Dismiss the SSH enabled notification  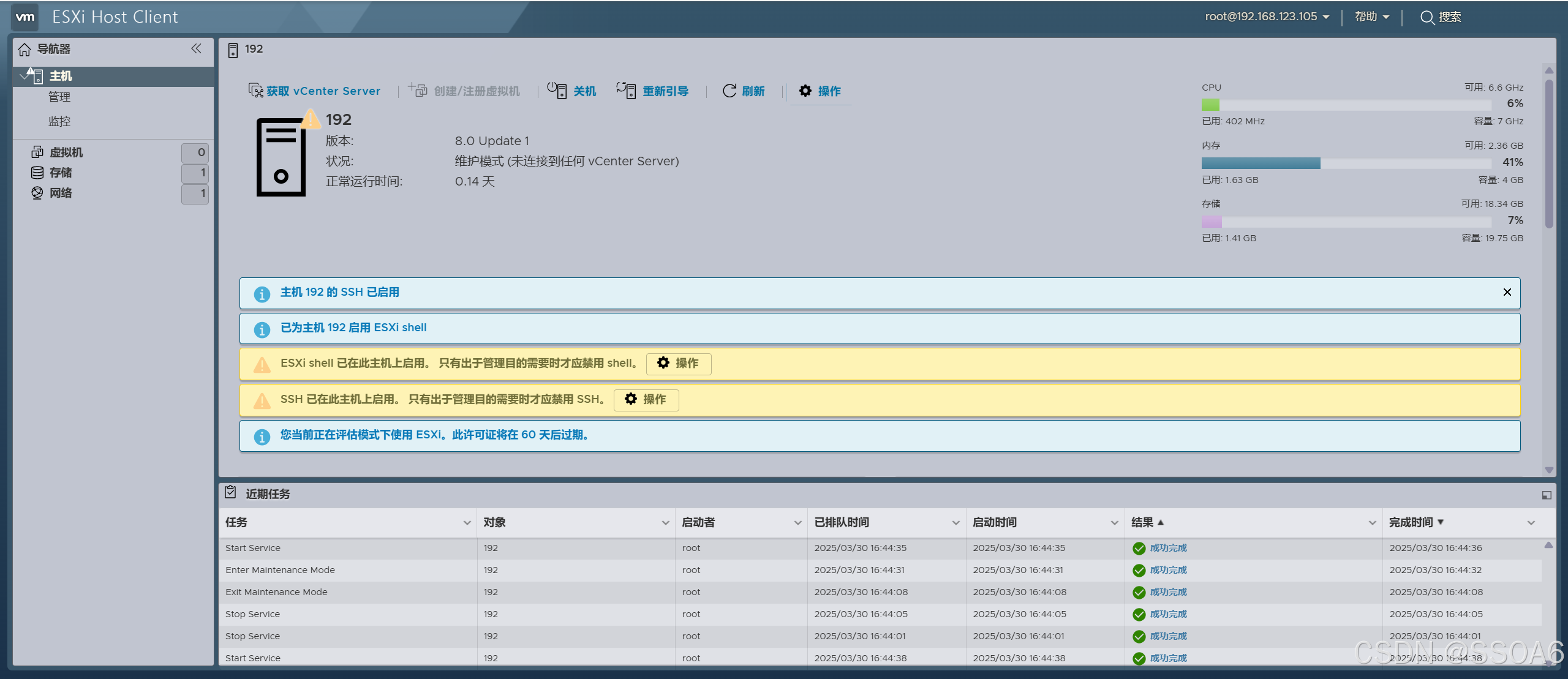[1507, 292]
